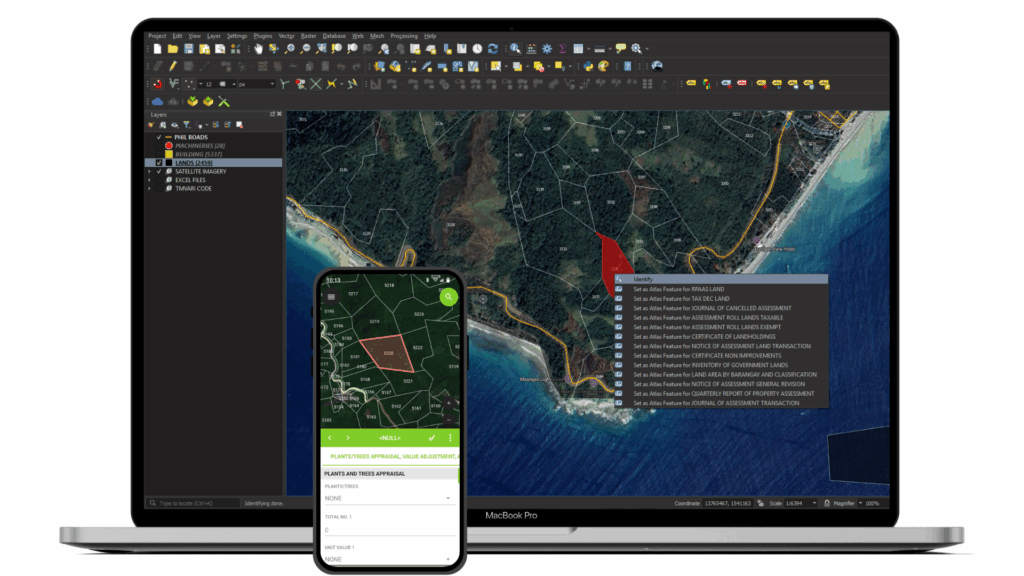Click the Save Project floppy disk icon

189,48
